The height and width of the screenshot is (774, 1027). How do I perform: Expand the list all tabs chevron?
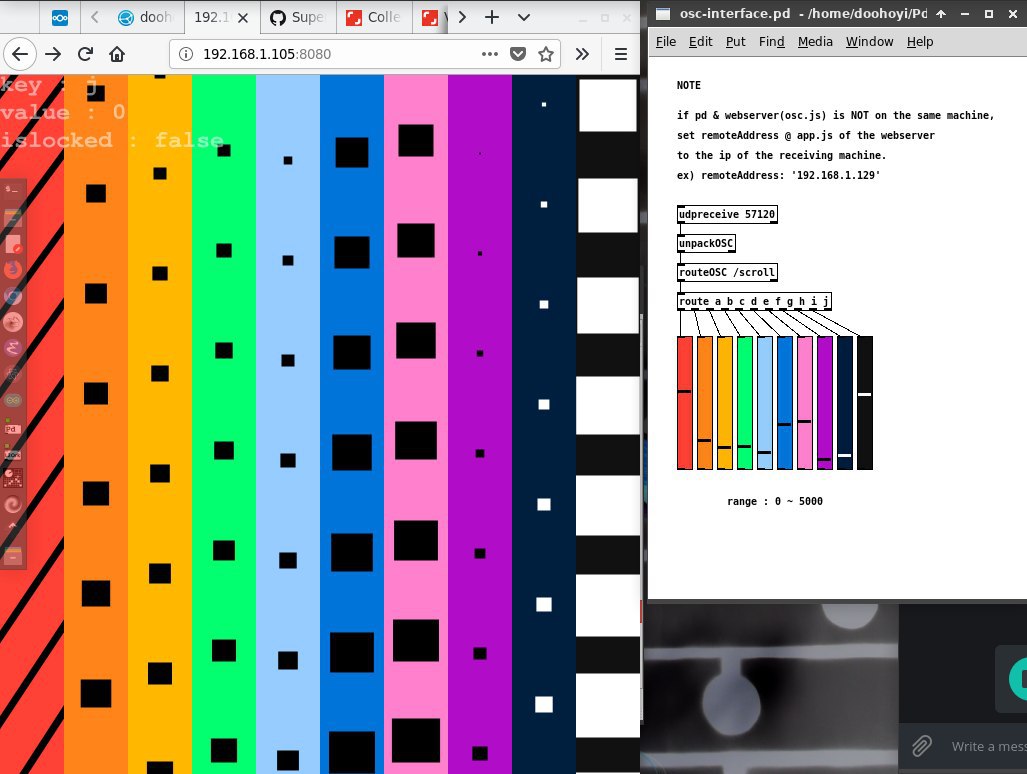(x=524, y=18)
